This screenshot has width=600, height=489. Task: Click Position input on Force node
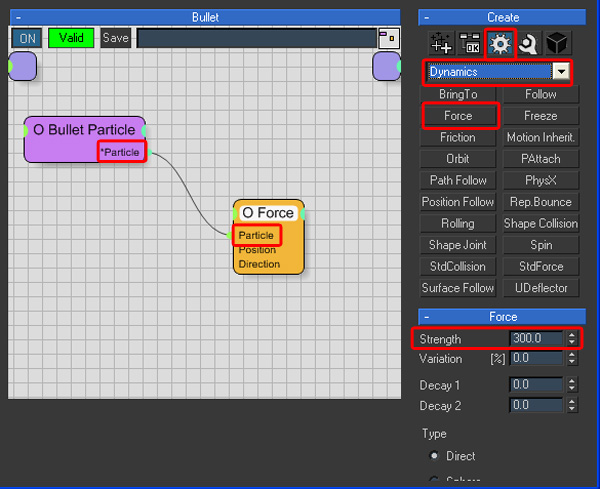257,250
